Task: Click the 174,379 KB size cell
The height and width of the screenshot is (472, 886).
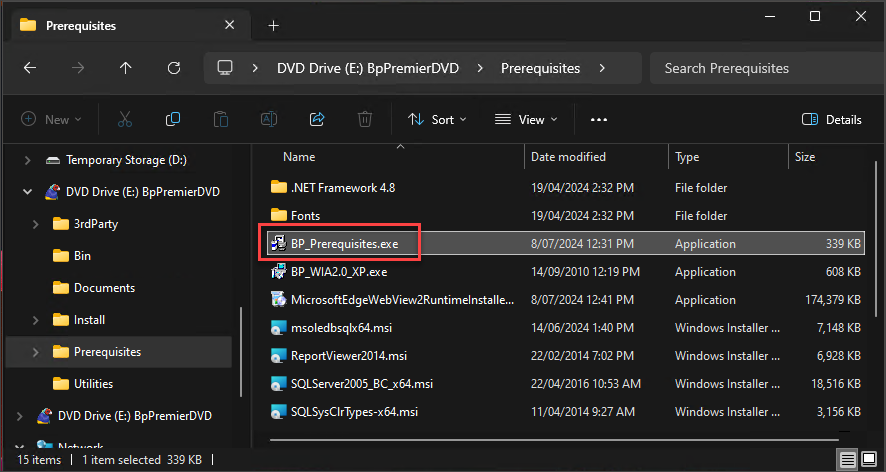Action: (x=833, y=300)
